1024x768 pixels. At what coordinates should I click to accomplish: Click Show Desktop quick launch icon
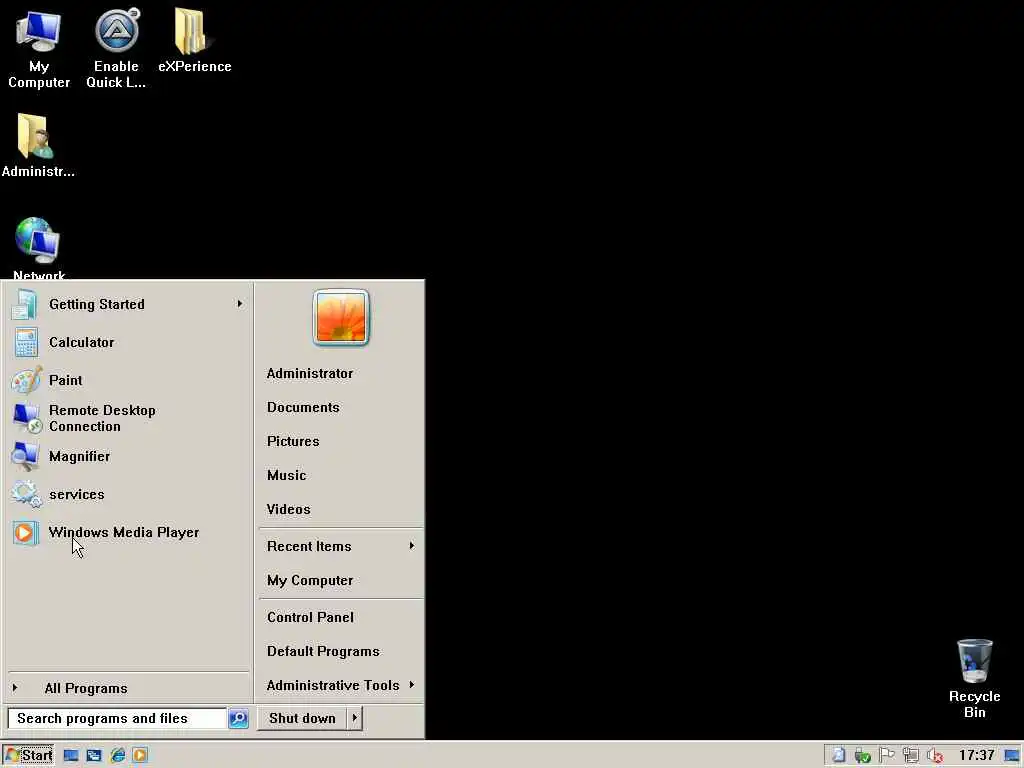71,756
